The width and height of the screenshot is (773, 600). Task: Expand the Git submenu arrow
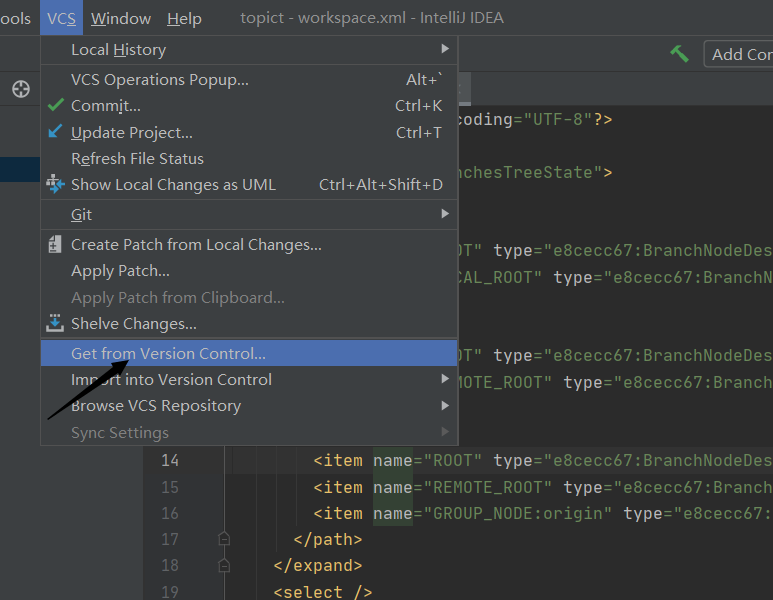(x=445, y=214)
